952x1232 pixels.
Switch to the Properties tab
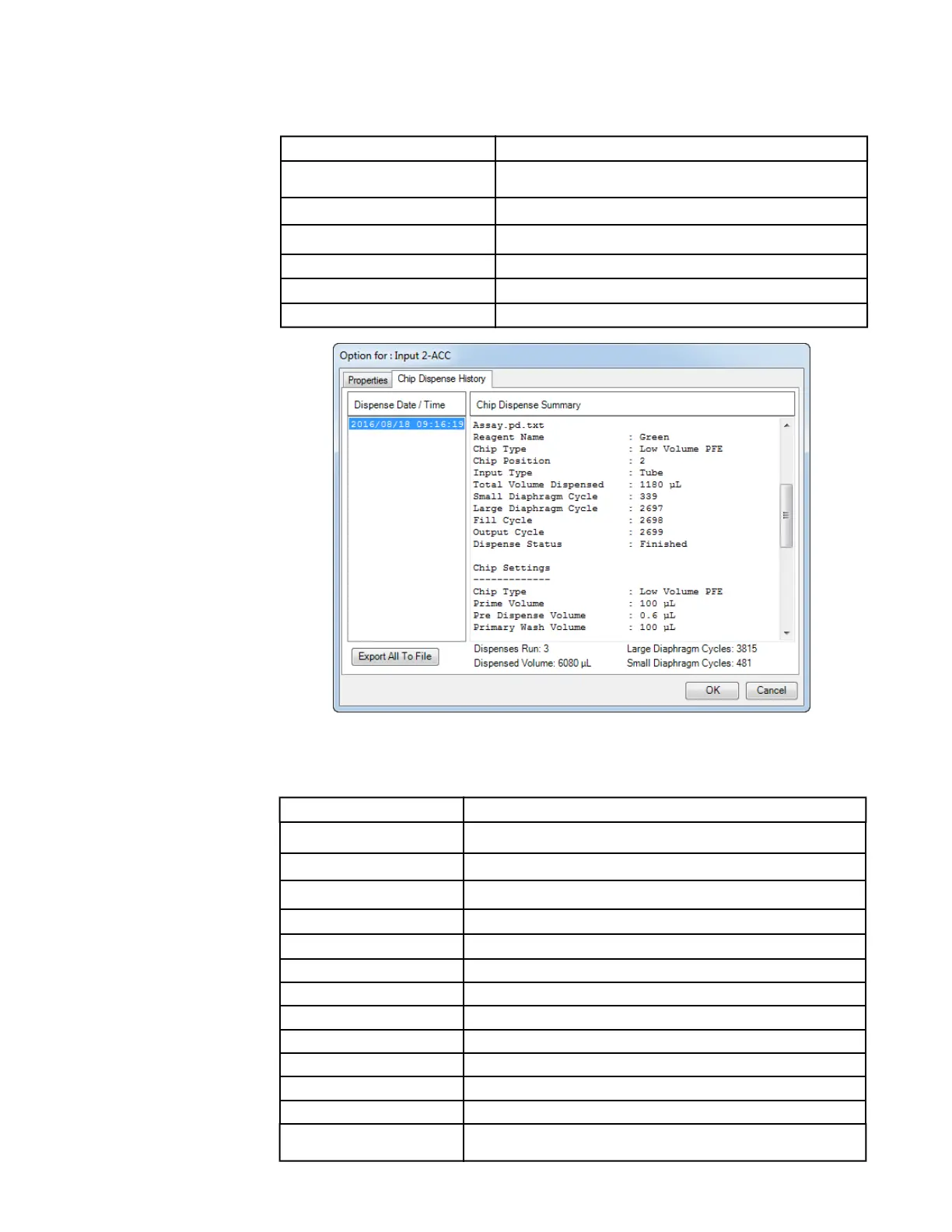pyautogui.click(x=367, y=380)
